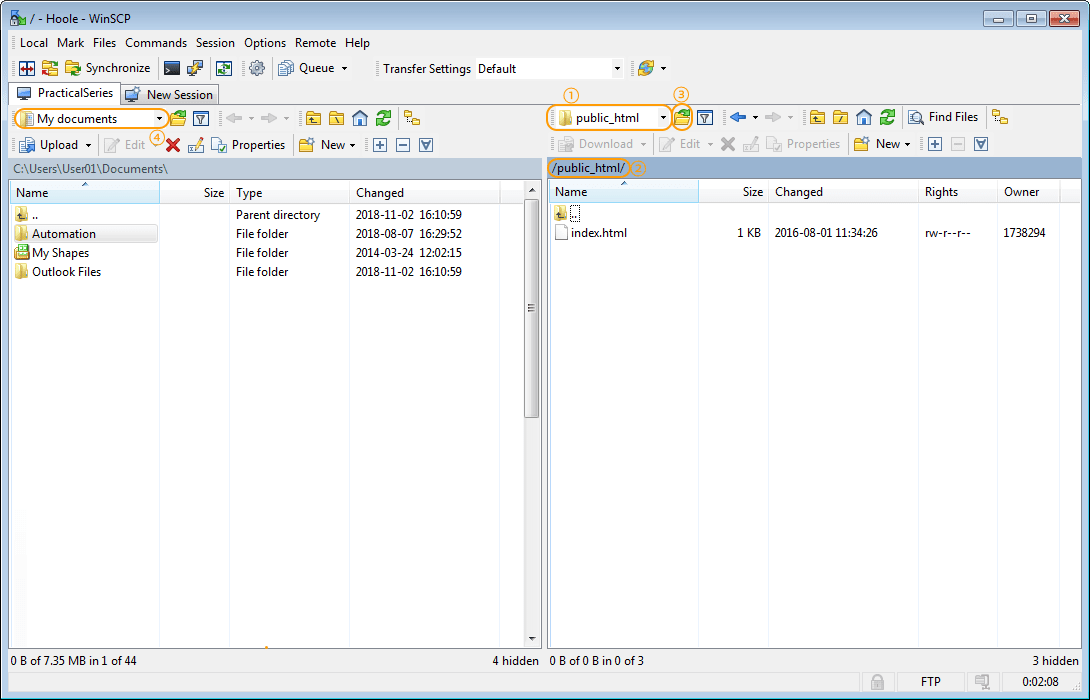
Task: Click the folder-pair icon left of Synchronize
Action: (x=50, y=68)
